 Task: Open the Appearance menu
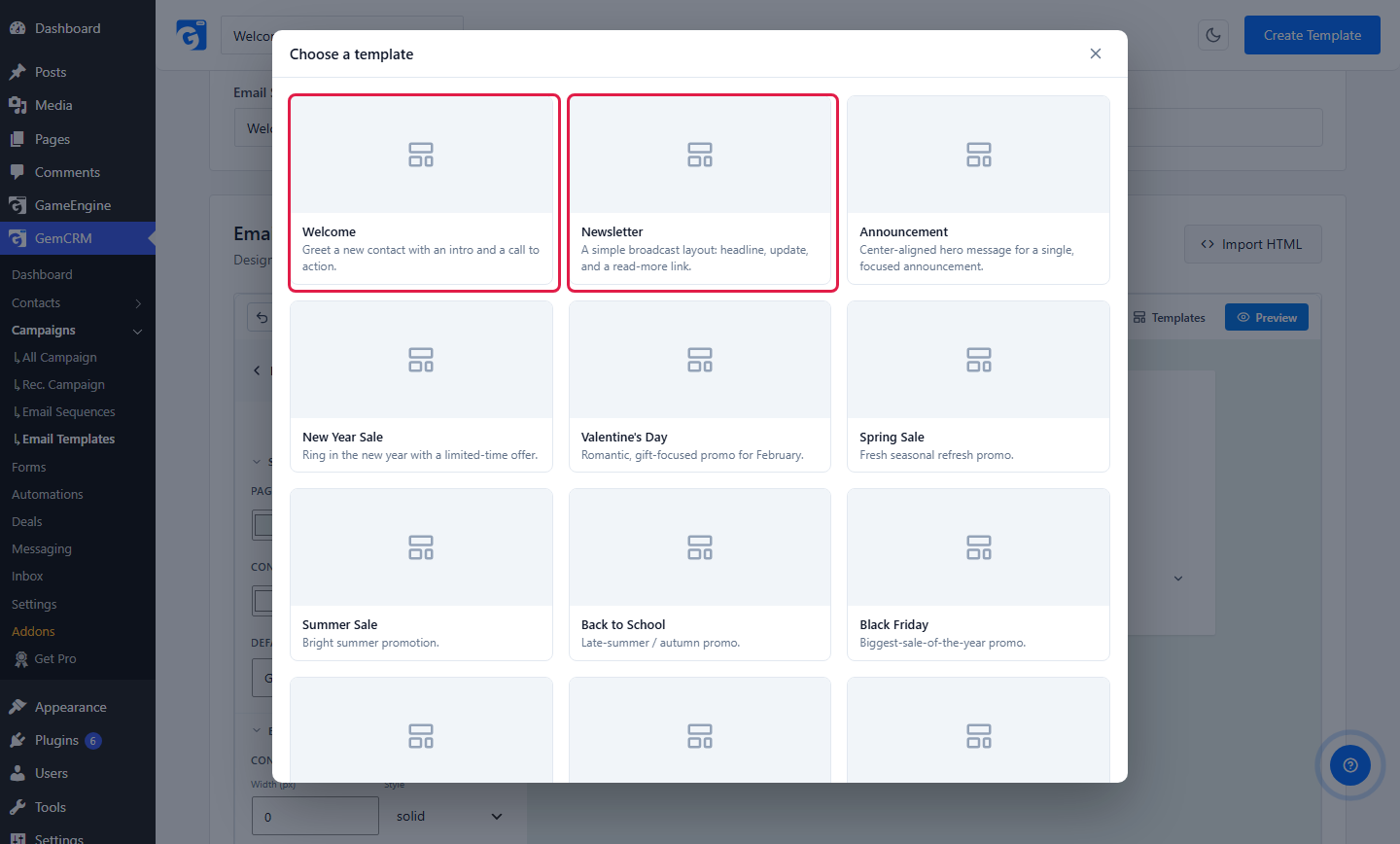coord(78,707)
